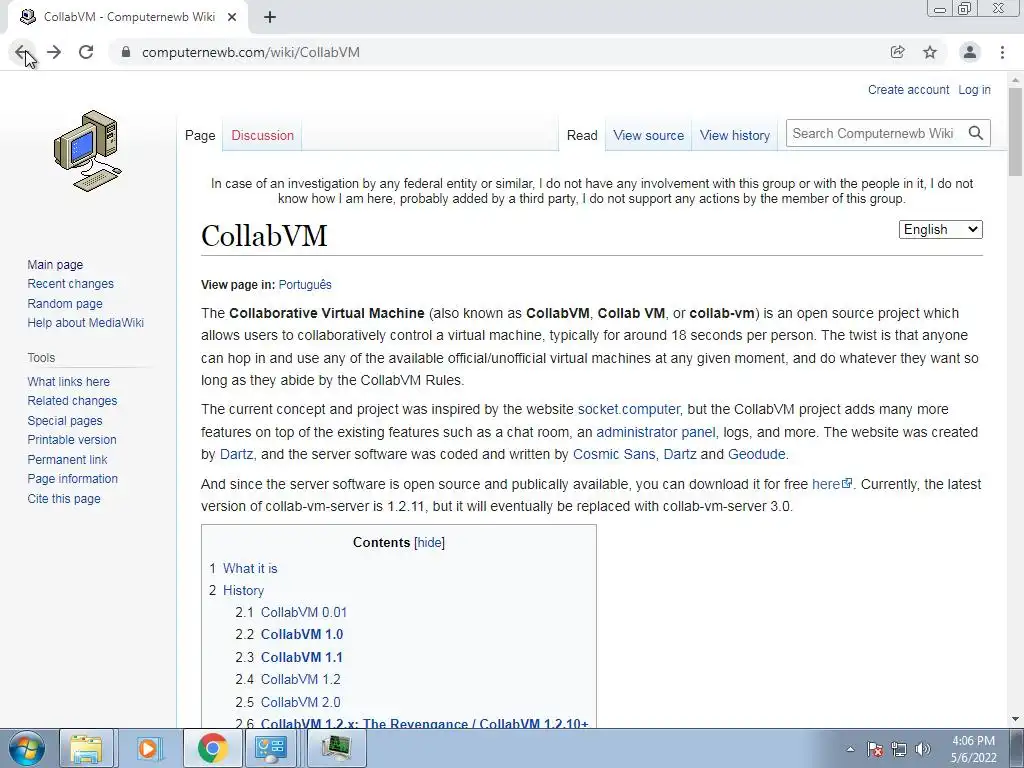Click the Action Center flag tray icon

875,749
